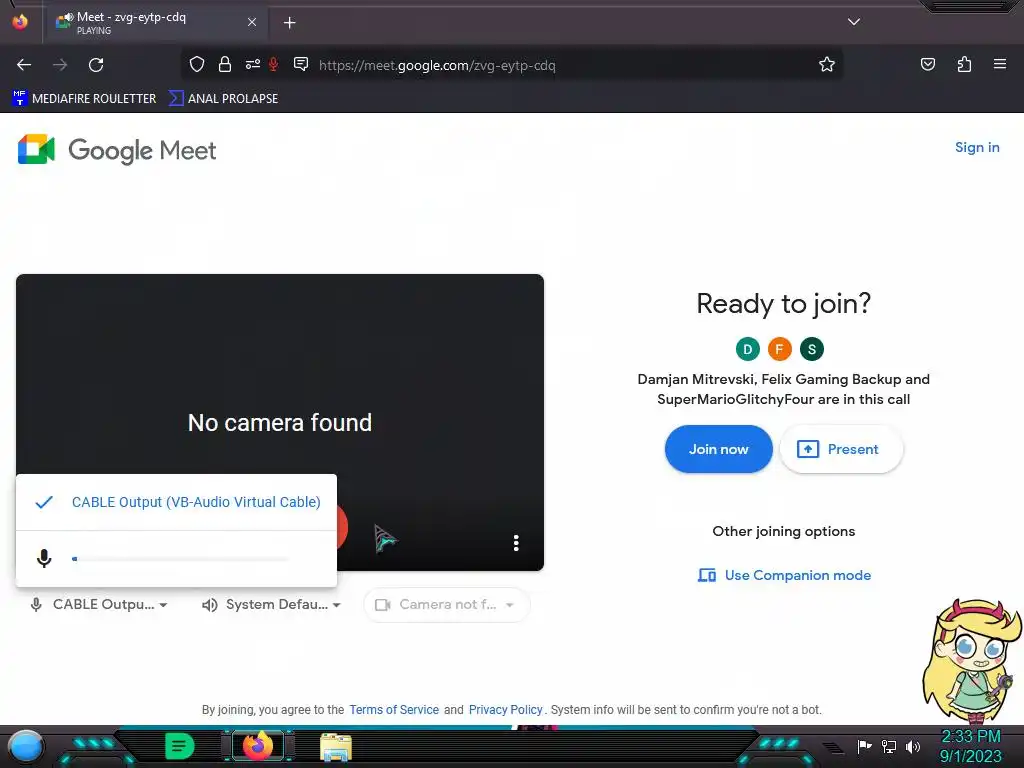The width and height of the screenshot is (1024, 768).
Task: Click participant avatar D
Action: 748,349
